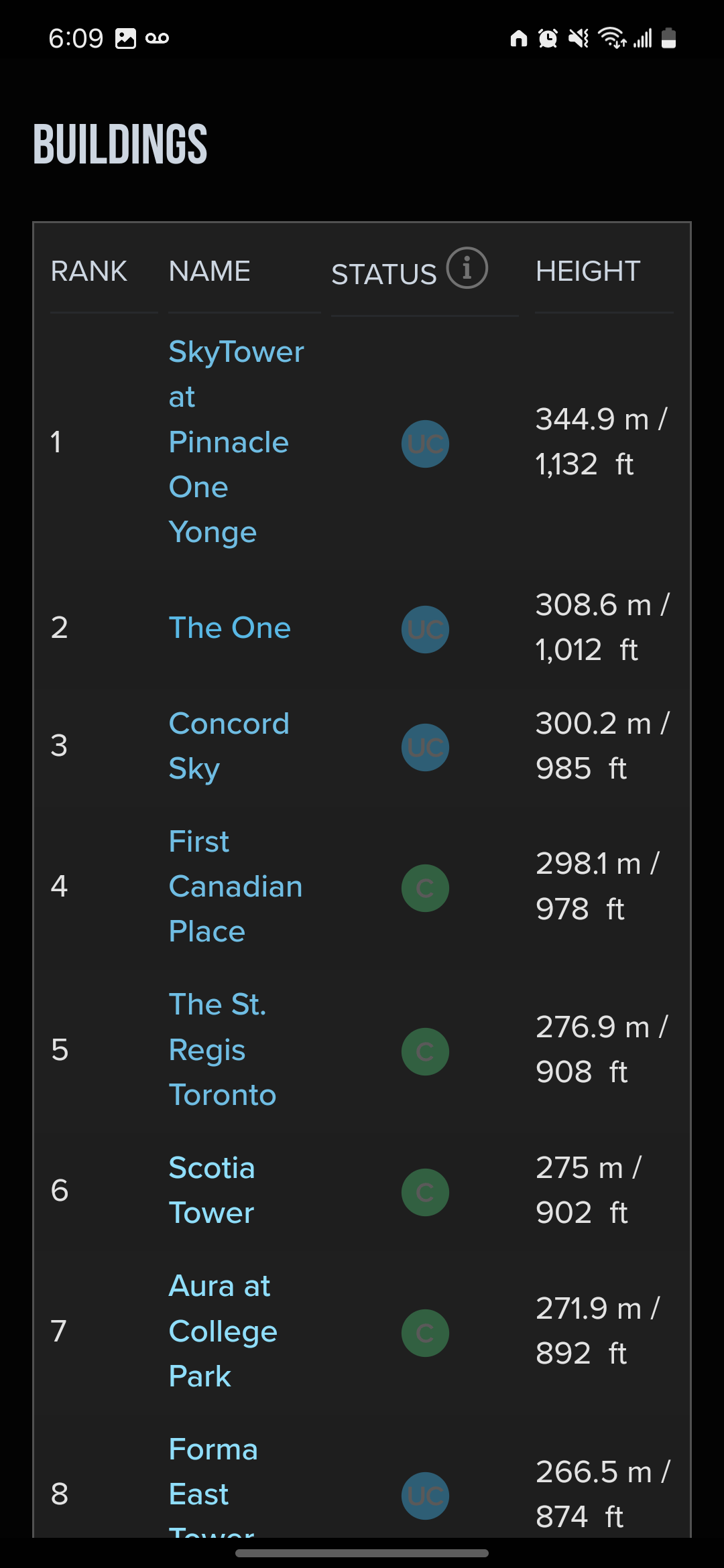
Task: Open the Scotia Tower link
Action: pos(211,1190)
